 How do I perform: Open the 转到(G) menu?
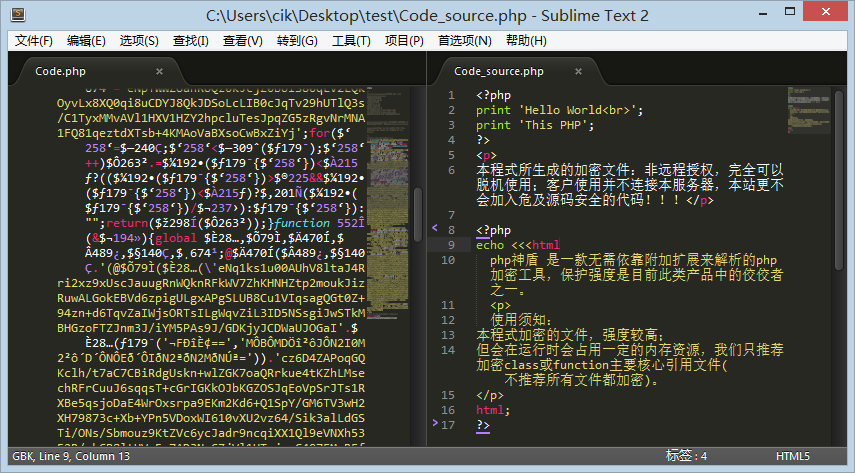tap(297, 41)
